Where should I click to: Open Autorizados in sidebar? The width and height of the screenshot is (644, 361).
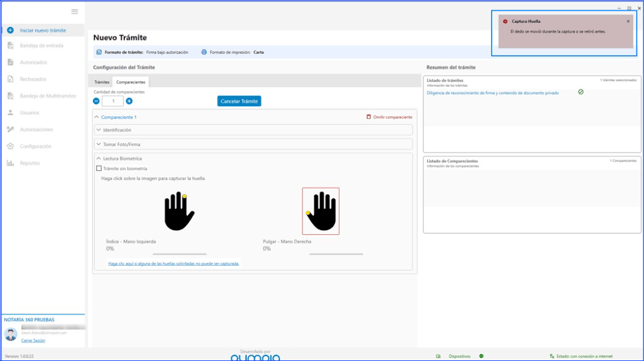click(x=33, y=62)
